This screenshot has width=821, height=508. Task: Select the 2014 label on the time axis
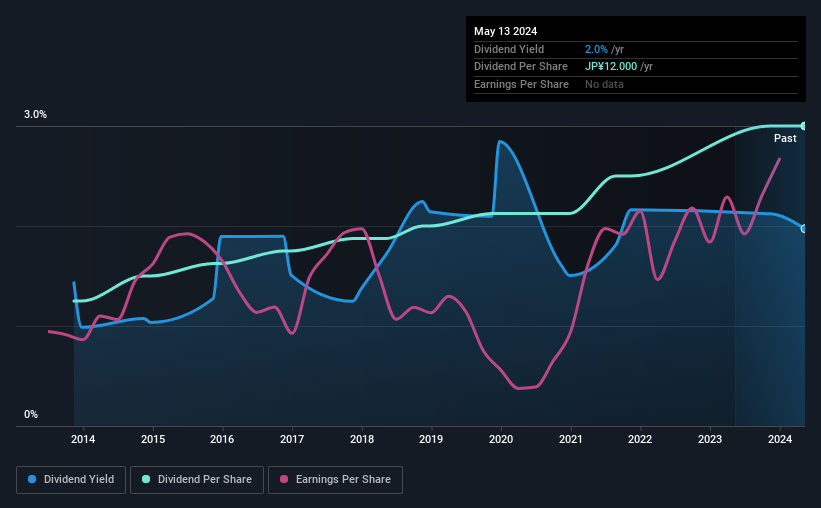click(x=83, y=439)
